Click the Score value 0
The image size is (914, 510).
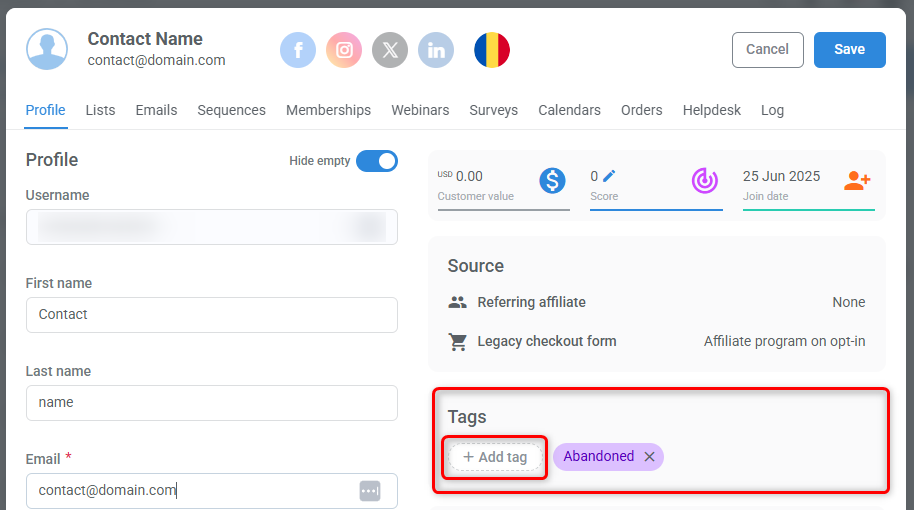594,176
